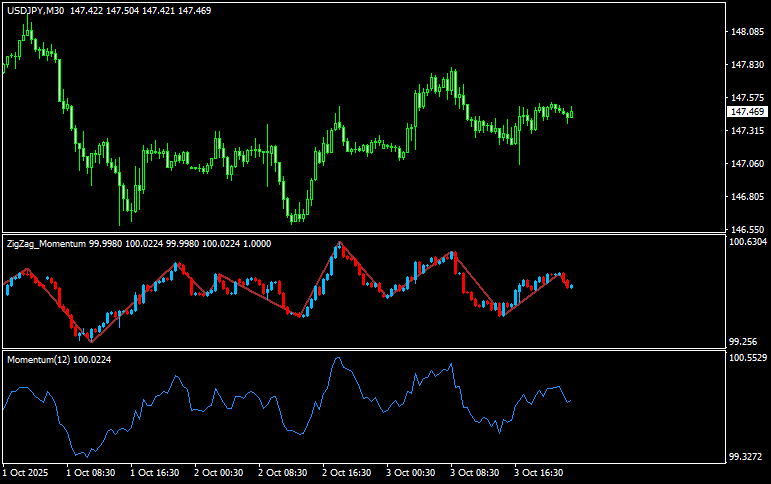Click the last green candle on main chart
771x484 pixels.
pyautogui.click(x=571, y=114)
